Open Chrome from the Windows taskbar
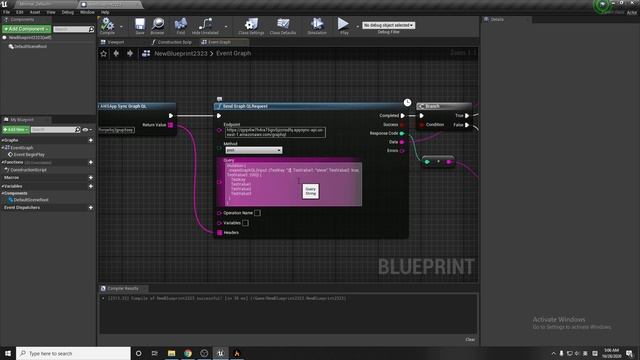Screen dimensions: 640x360 [188, 353]
